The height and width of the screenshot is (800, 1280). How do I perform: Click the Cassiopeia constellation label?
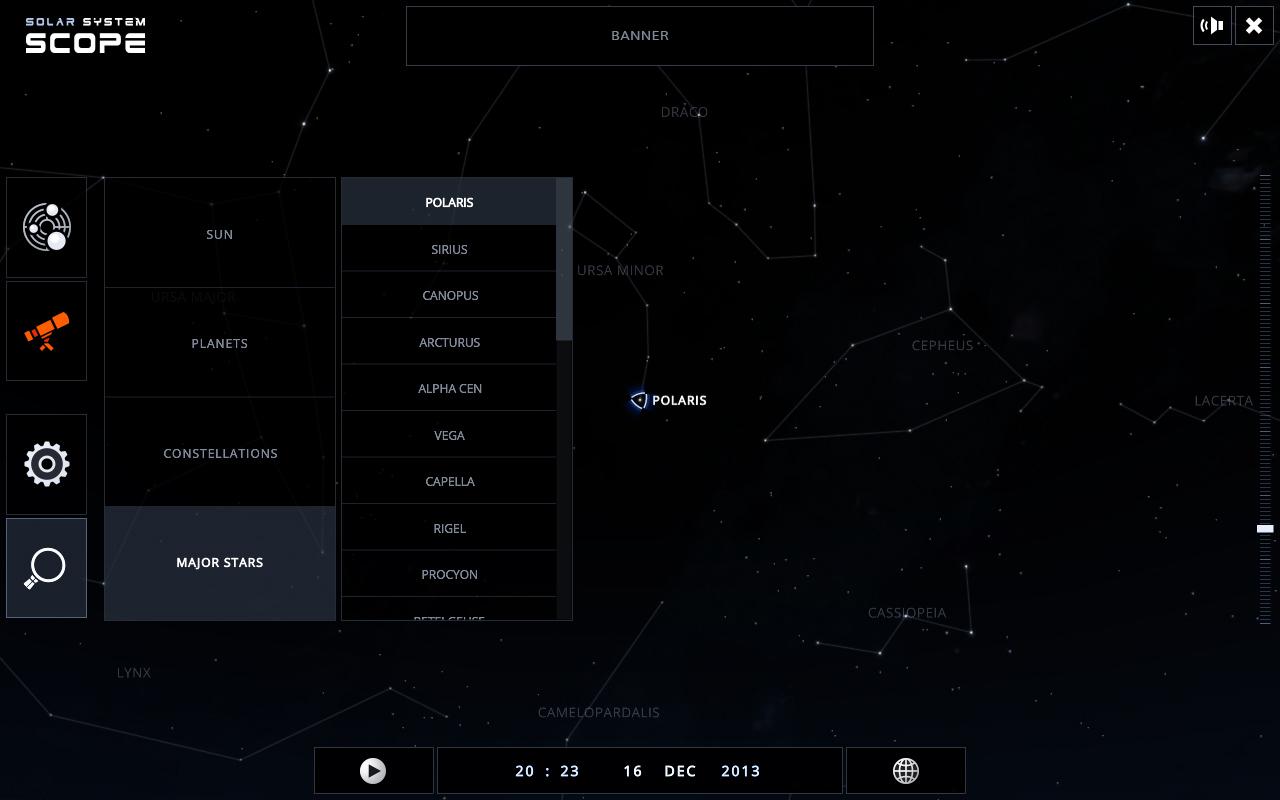(907, 613)
